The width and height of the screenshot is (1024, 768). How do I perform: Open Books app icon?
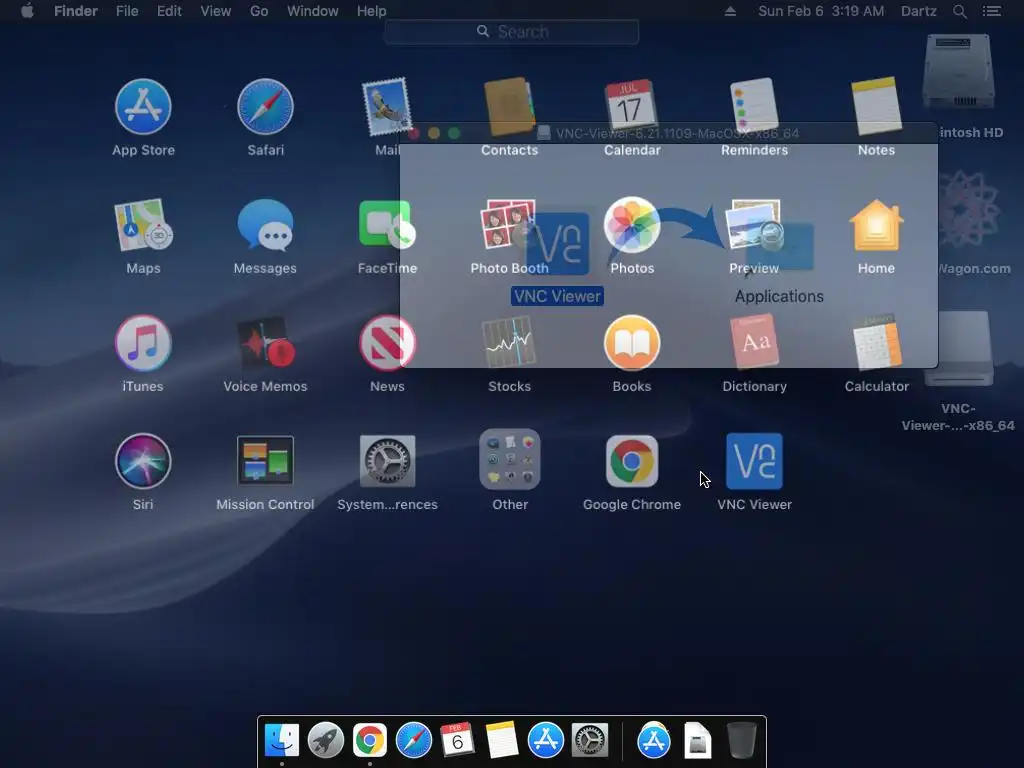pos(632,343)
